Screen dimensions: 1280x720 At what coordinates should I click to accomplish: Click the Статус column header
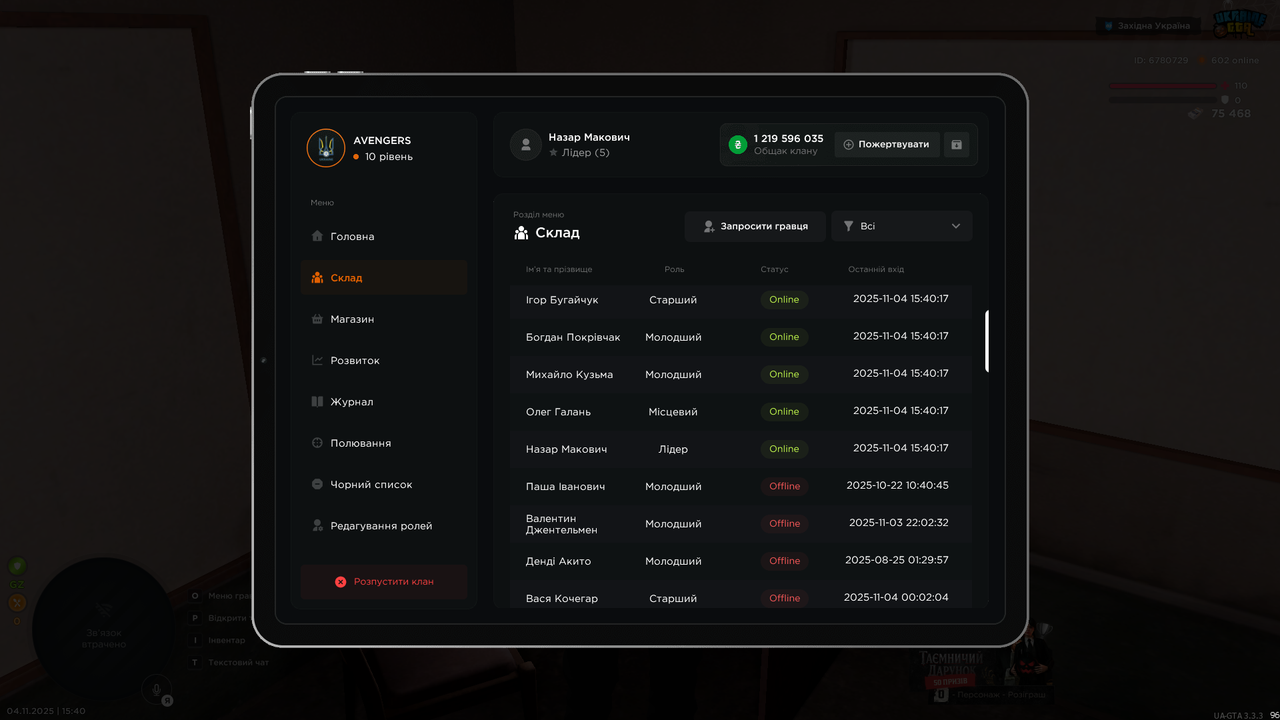pyautogui.click(x=774, y=270)
